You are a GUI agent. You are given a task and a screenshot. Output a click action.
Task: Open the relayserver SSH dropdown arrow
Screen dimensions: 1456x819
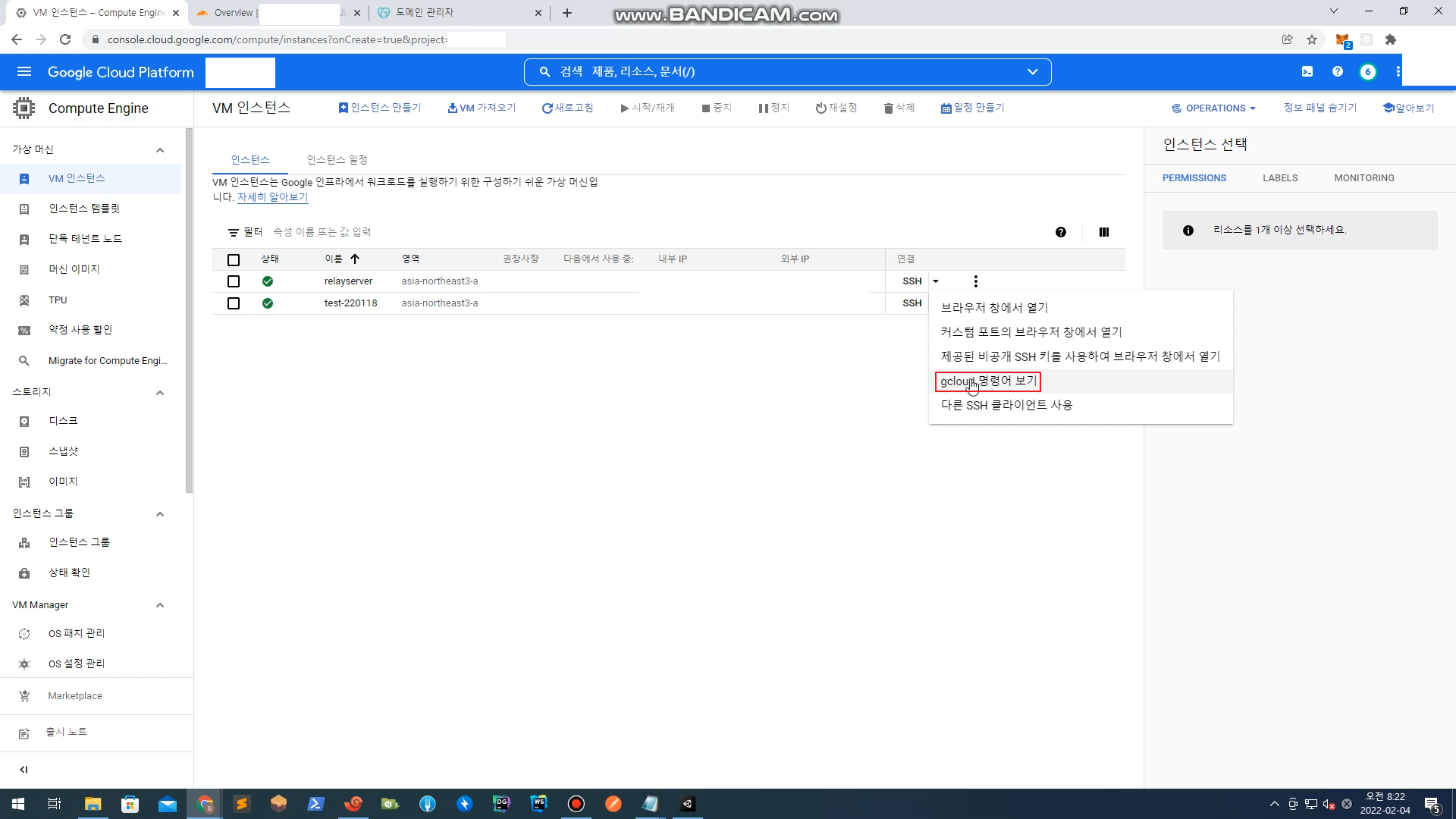(936, 281)
